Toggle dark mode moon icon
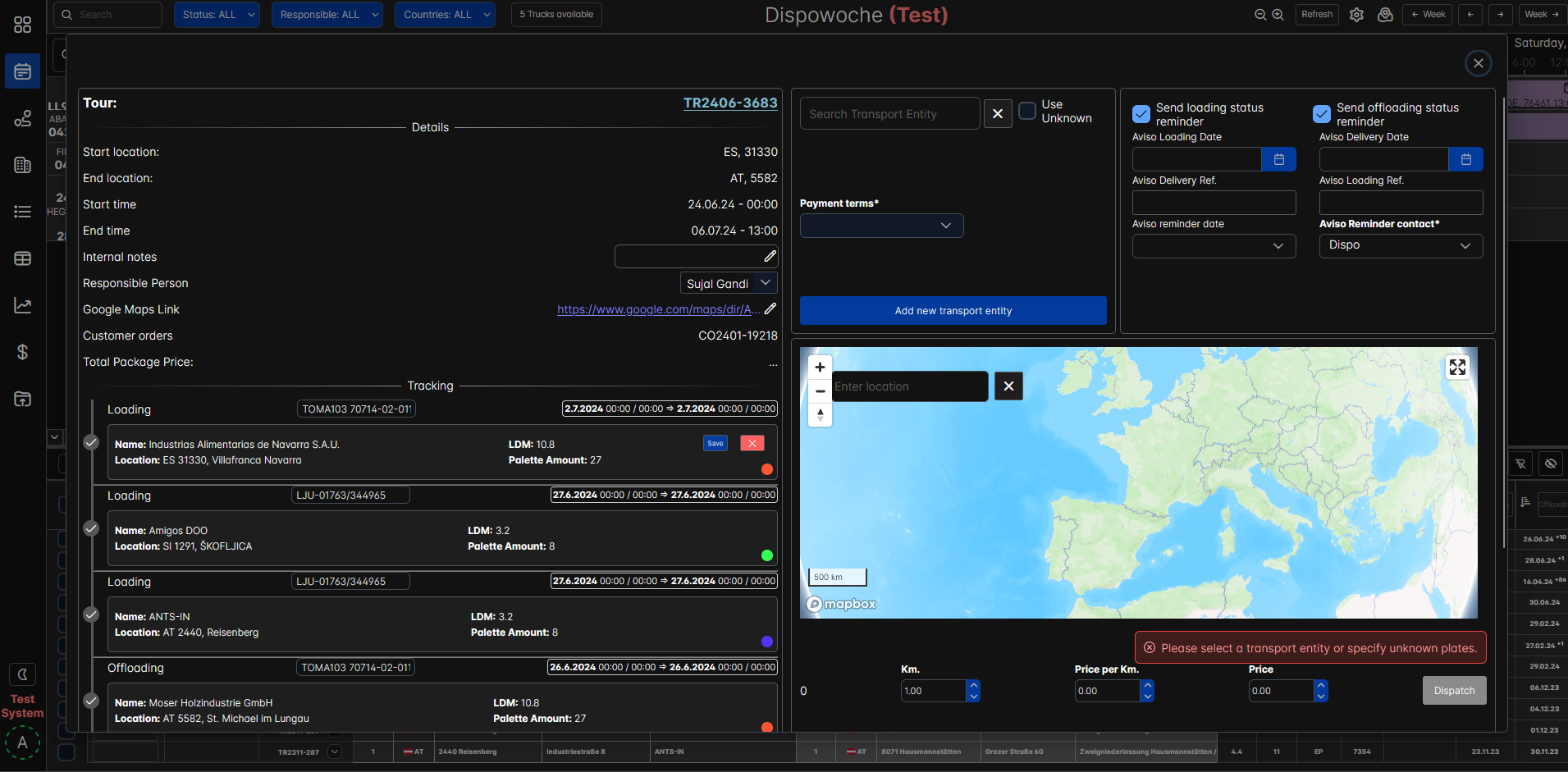Viewport: 1568px width, 772px height. (23, 674)
